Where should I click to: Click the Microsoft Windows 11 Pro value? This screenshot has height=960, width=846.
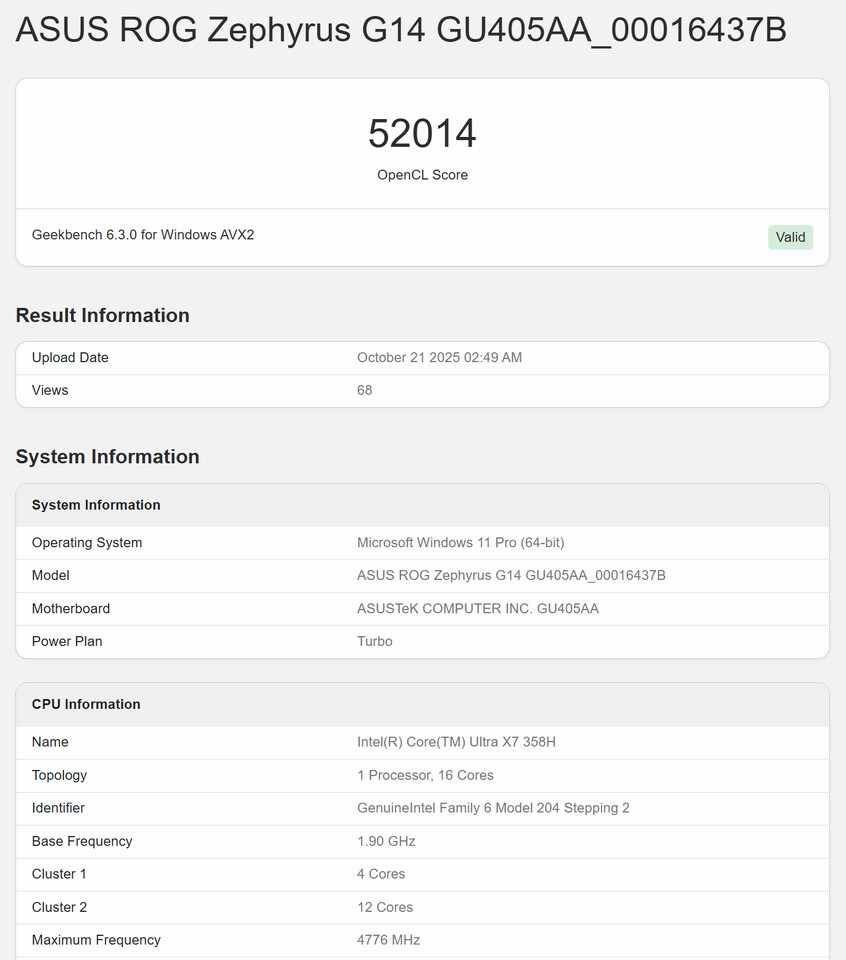(460, 543)
